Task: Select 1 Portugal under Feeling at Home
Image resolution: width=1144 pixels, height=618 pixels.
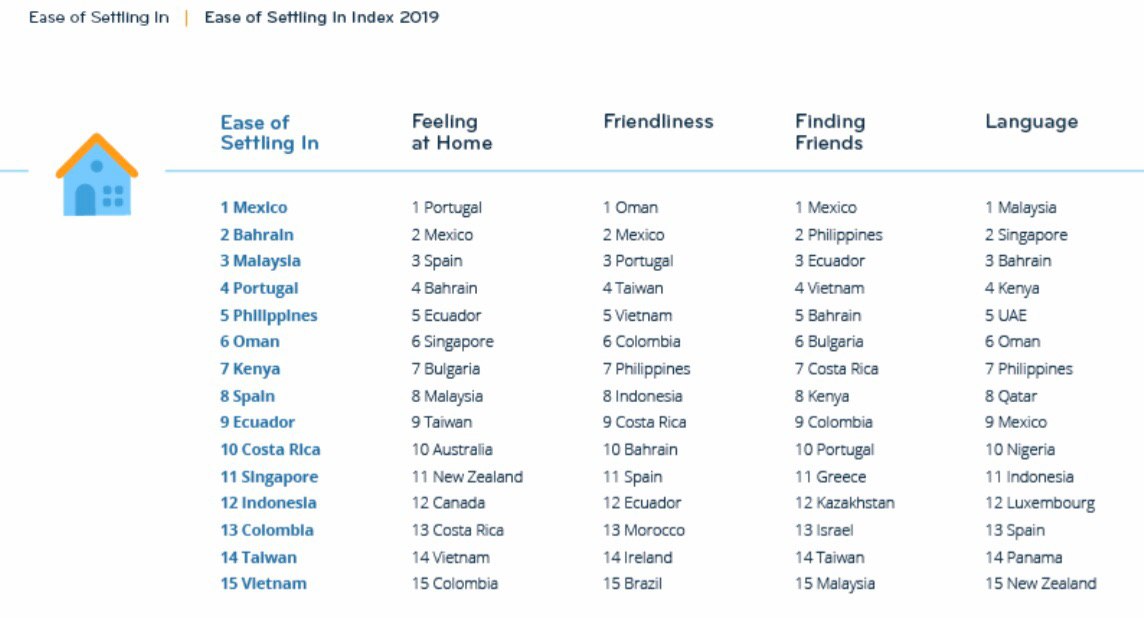Action: point(447,208)
